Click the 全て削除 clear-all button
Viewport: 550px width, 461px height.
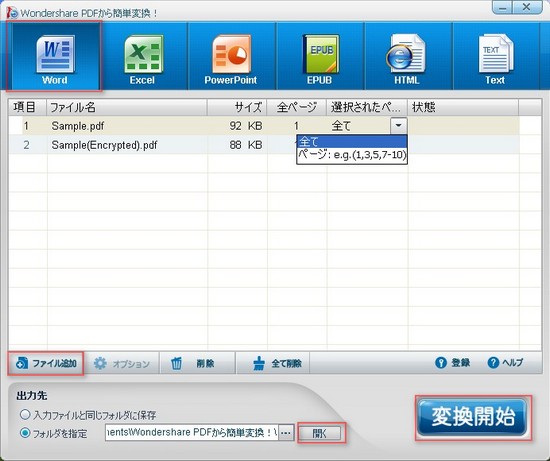pos(273,363)
